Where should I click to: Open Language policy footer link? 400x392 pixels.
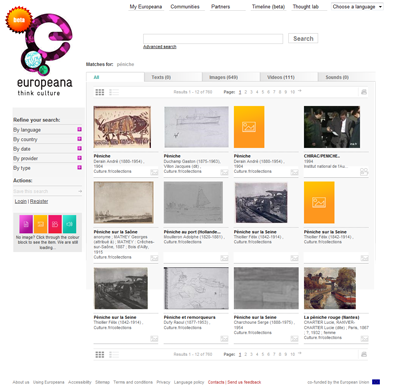189,382
